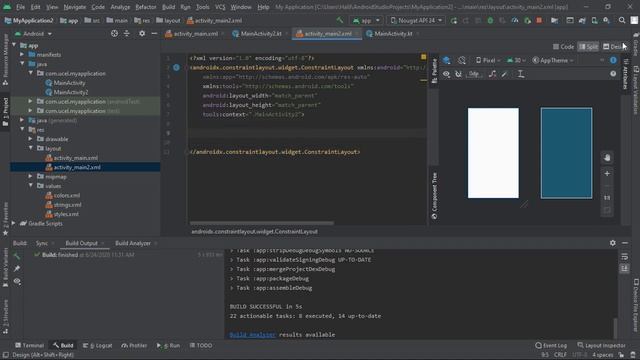Click the Infer Constraints wand icon

point(504,74)
